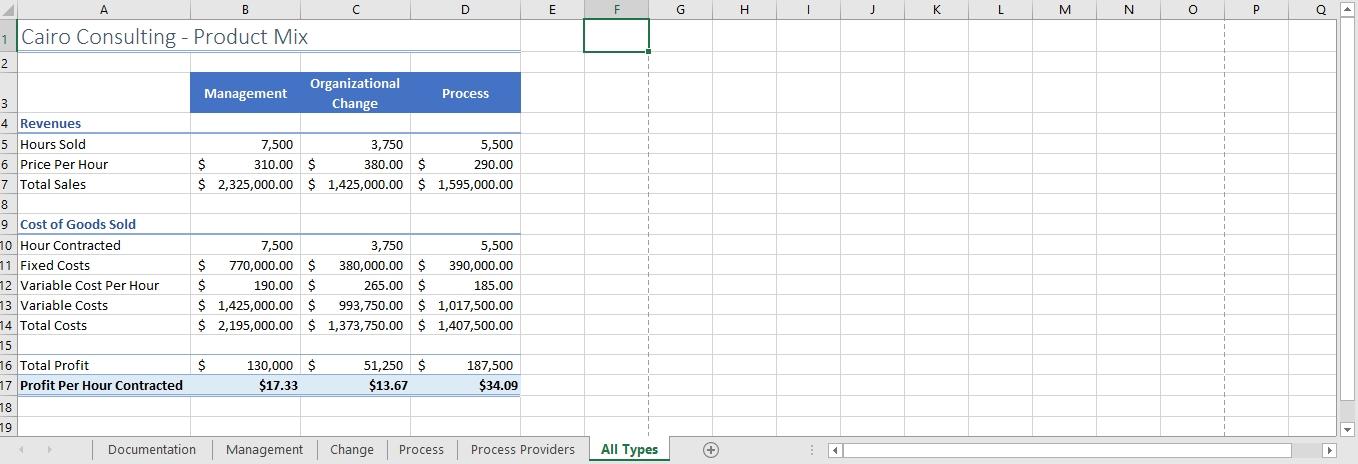Open the Process sheet tab
This screenshot has height=464, width=1358.
421,450
